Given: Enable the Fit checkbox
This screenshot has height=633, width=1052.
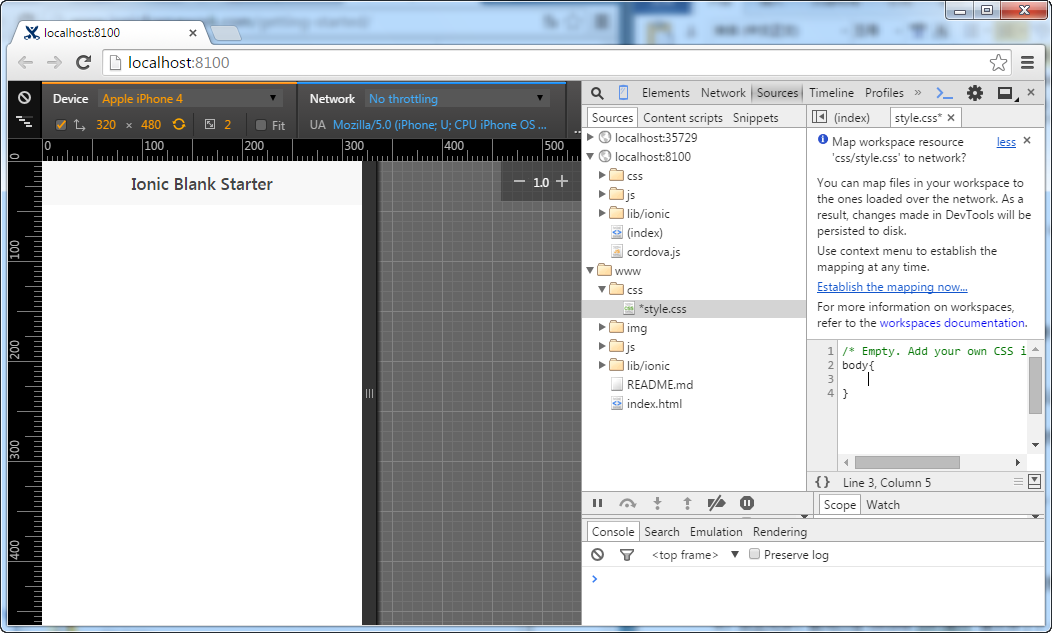Looking at the screenshot, I should coord(261,125).
